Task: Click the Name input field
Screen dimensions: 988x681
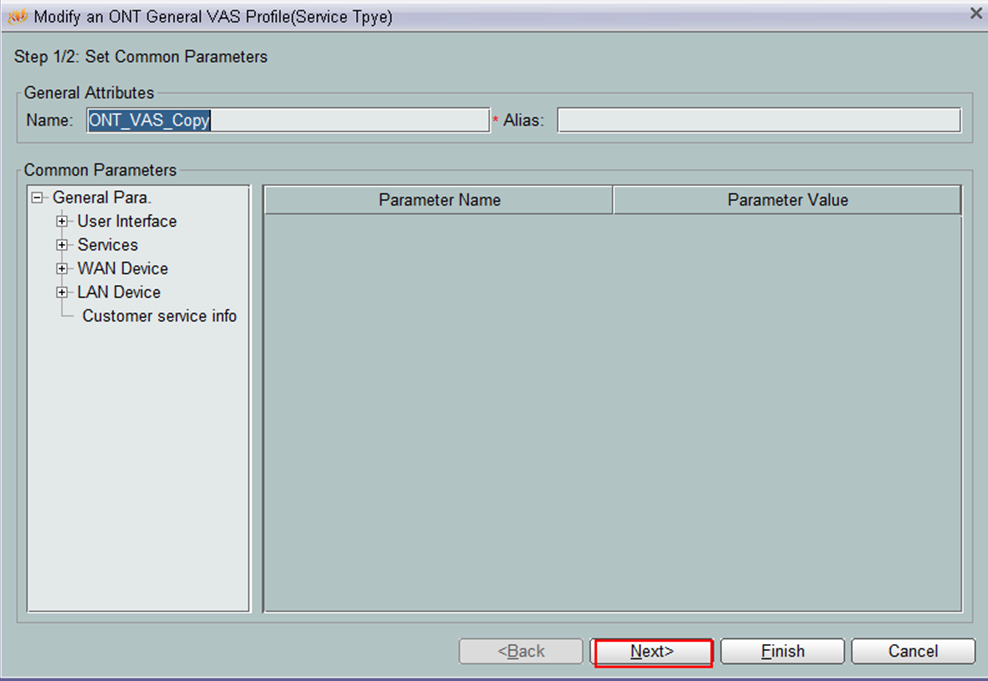Action: pos(288,120)
